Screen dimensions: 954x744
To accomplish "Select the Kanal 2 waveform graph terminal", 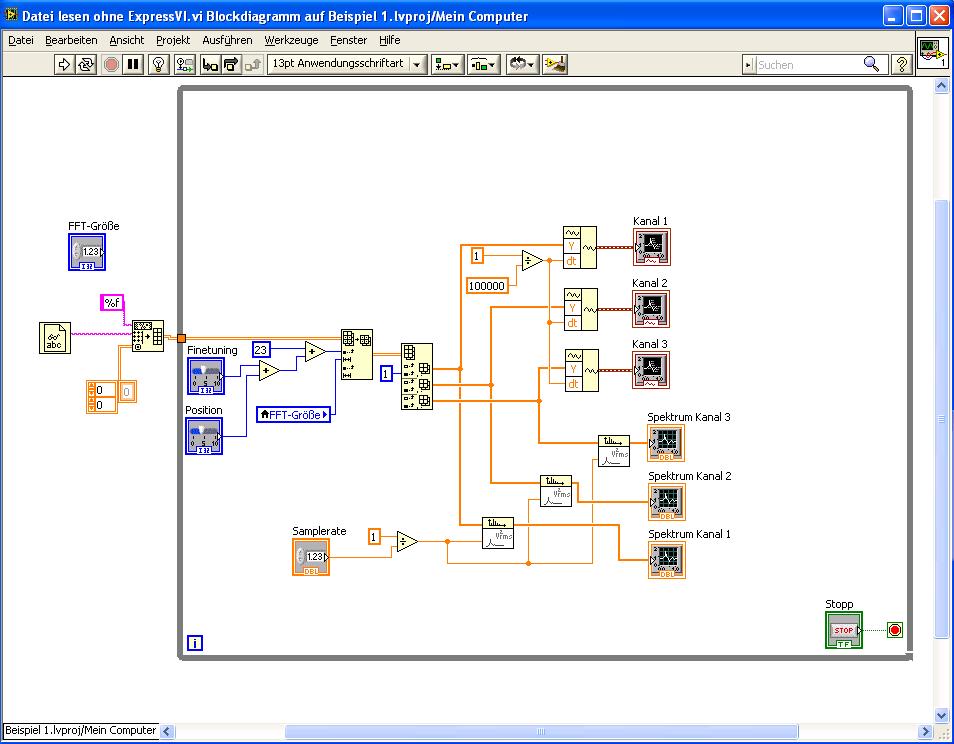I will coord(651,309).
